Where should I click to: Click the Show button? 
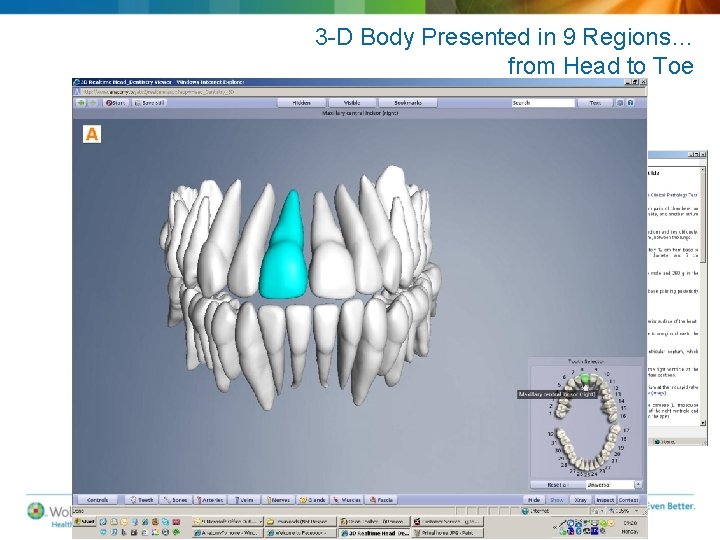[557, 500]
